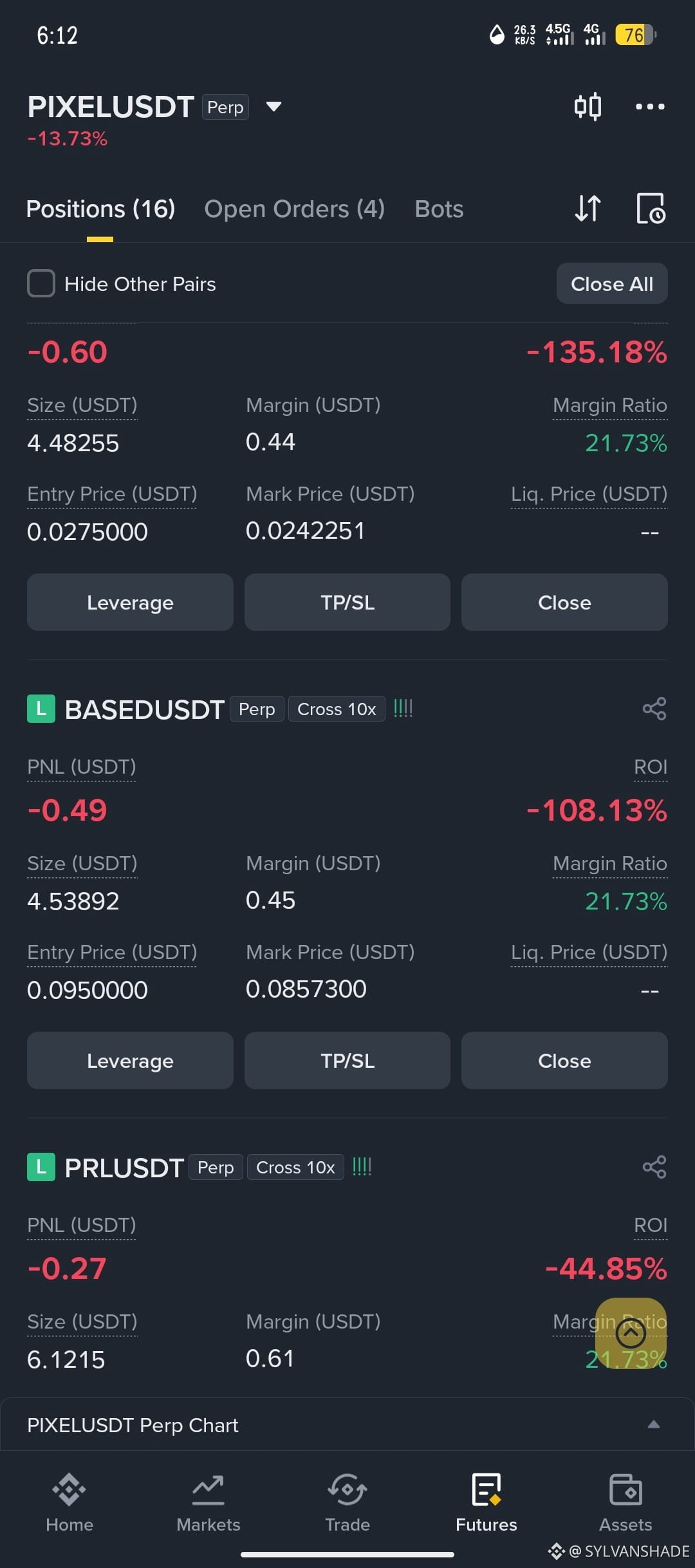Expand the PIXELUSDT Perp Chart panel
This screenshot has height=1568, width=695.
tap(347, 1424)
